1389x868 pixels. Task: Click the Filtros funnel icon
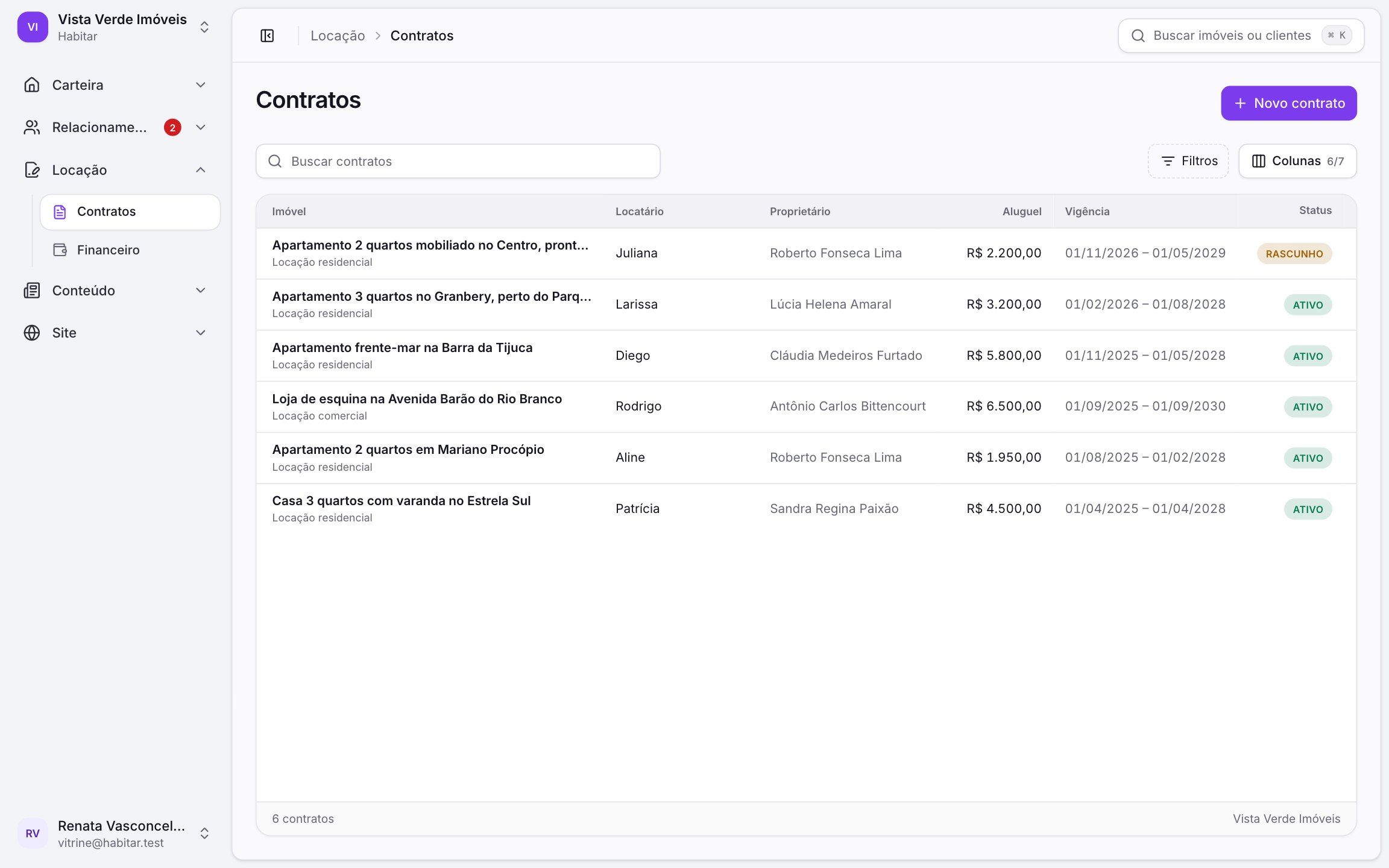(1168, 161)
